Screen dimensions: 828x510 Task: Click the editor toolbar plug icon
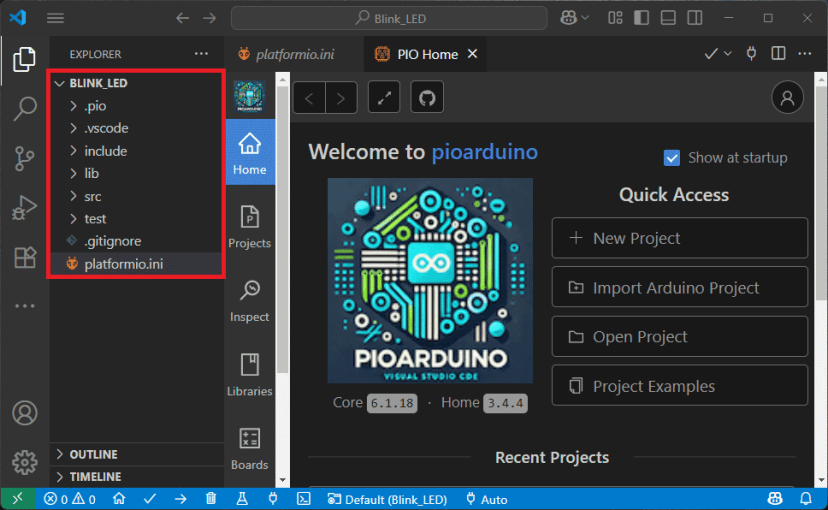pos(751,53)
